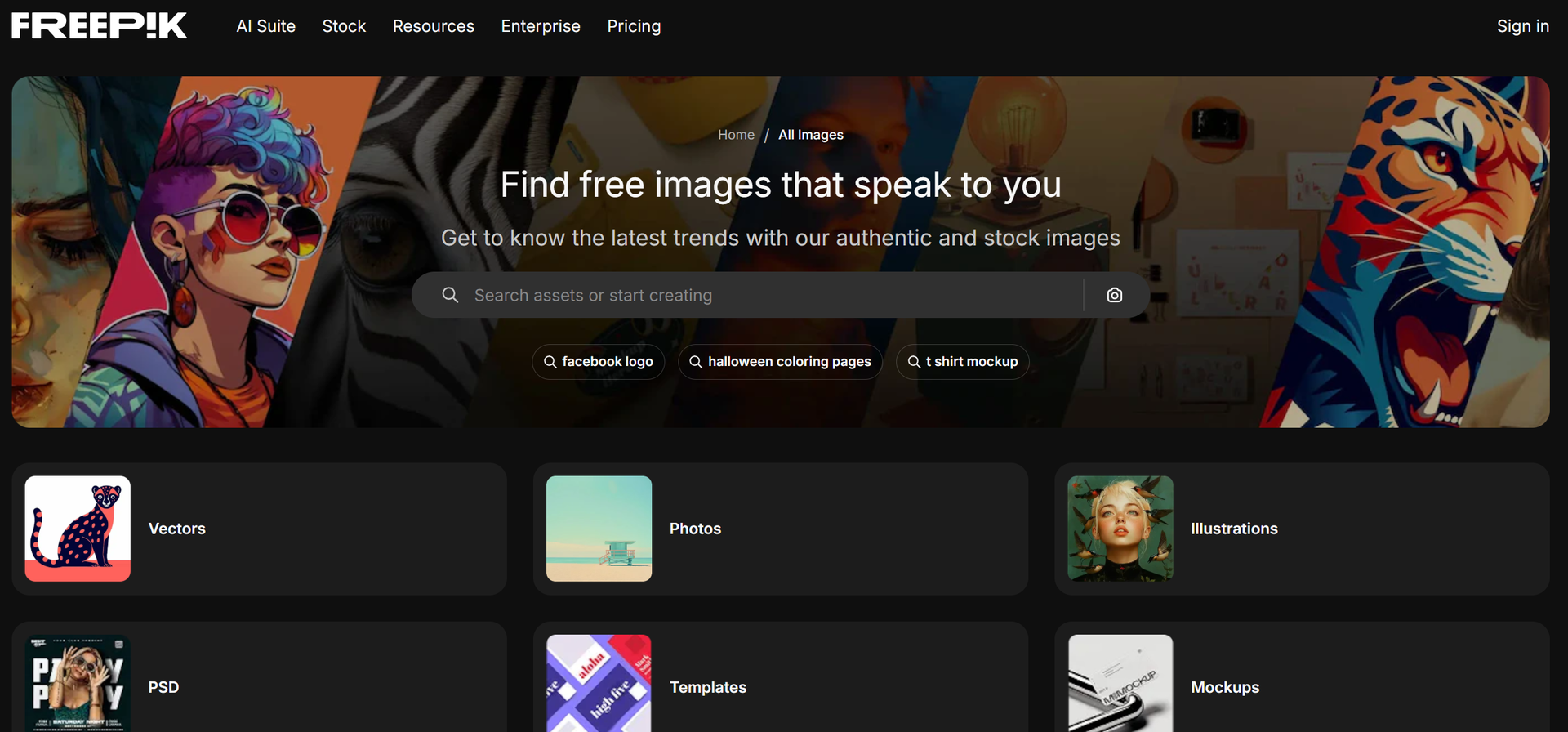The width and height of the screenshot is (1568, 732).
Task: Open the Vectors cheetah thumbnail
Action: [x=78, y=529]
